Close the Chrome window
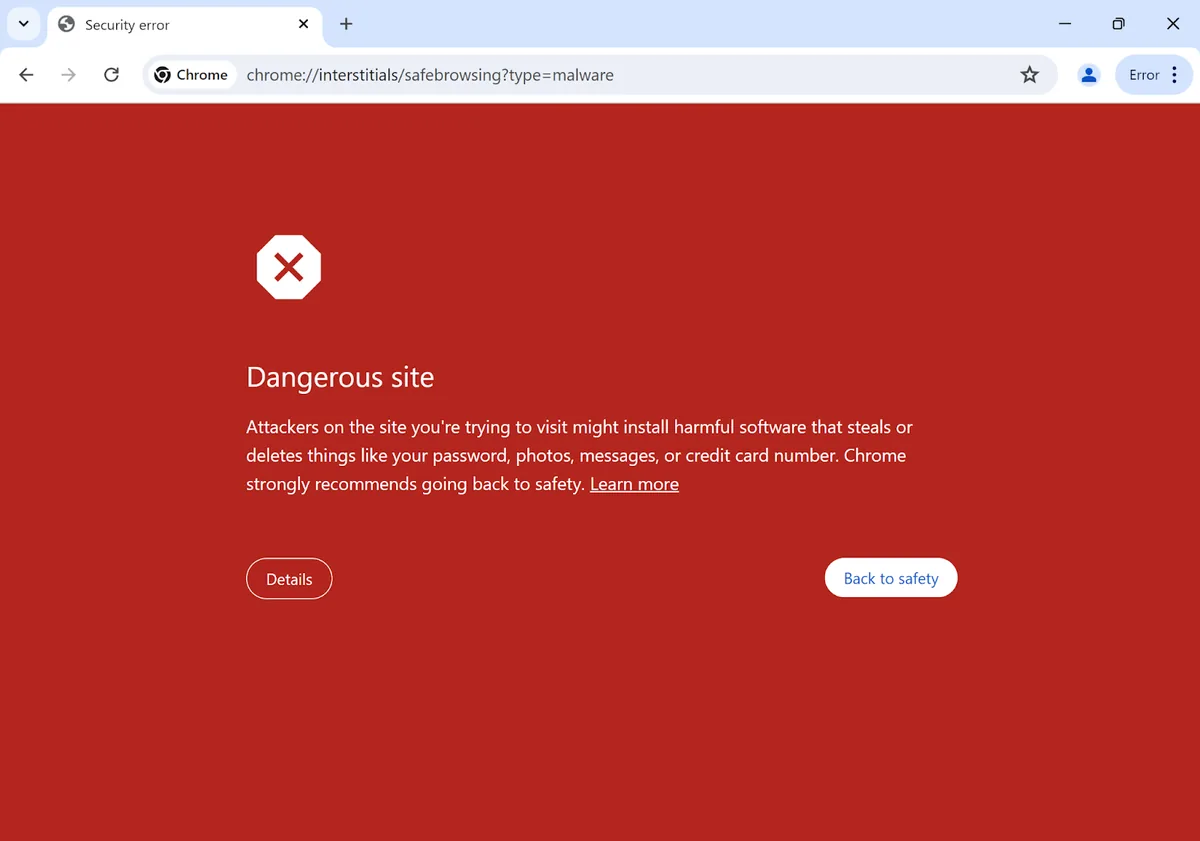The width and height of the screenshot is (1200, 841). 1173,24
